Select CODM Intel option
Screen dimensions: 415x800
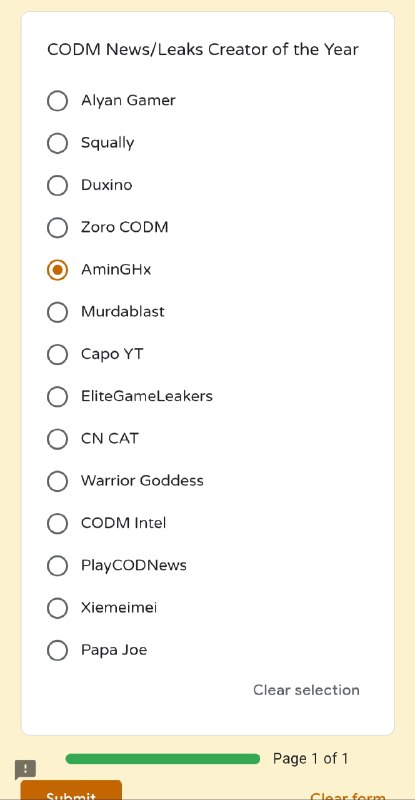pos(57,523)
